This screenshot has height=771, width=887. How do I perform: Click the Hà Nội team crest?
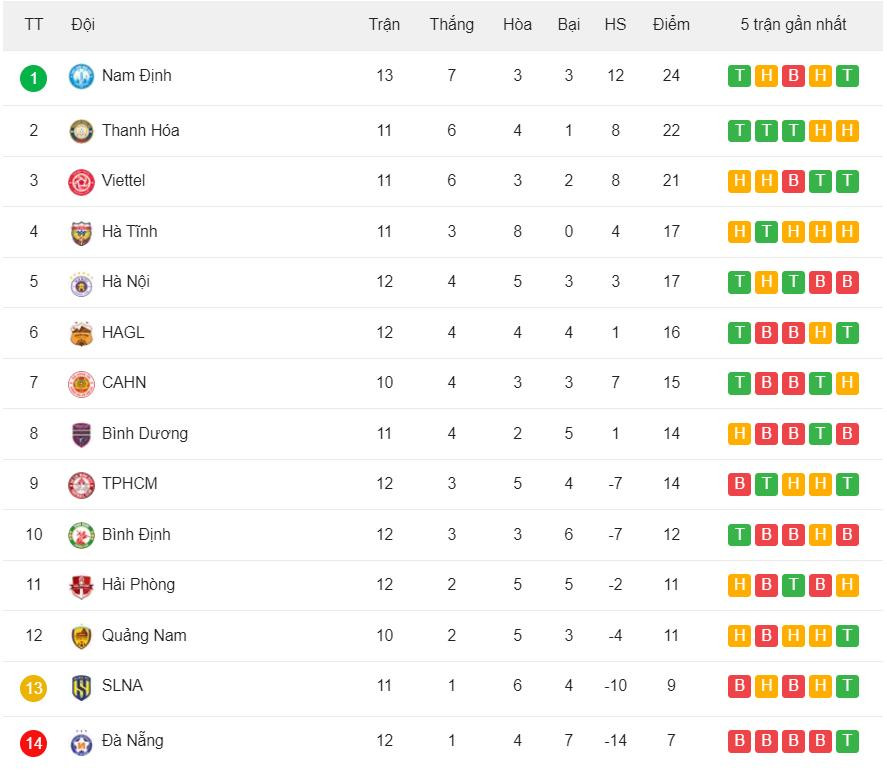tap(81, 283)
